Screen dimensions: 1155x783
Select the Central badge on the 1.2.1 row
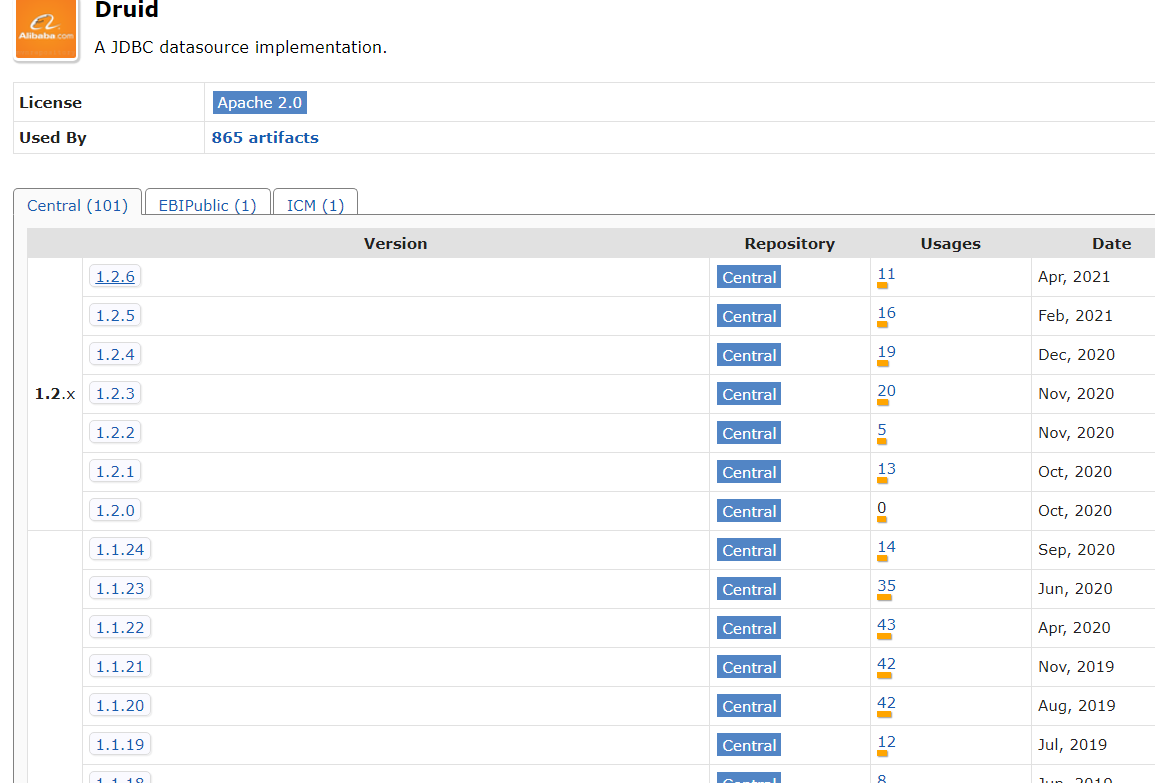(748, 472)
